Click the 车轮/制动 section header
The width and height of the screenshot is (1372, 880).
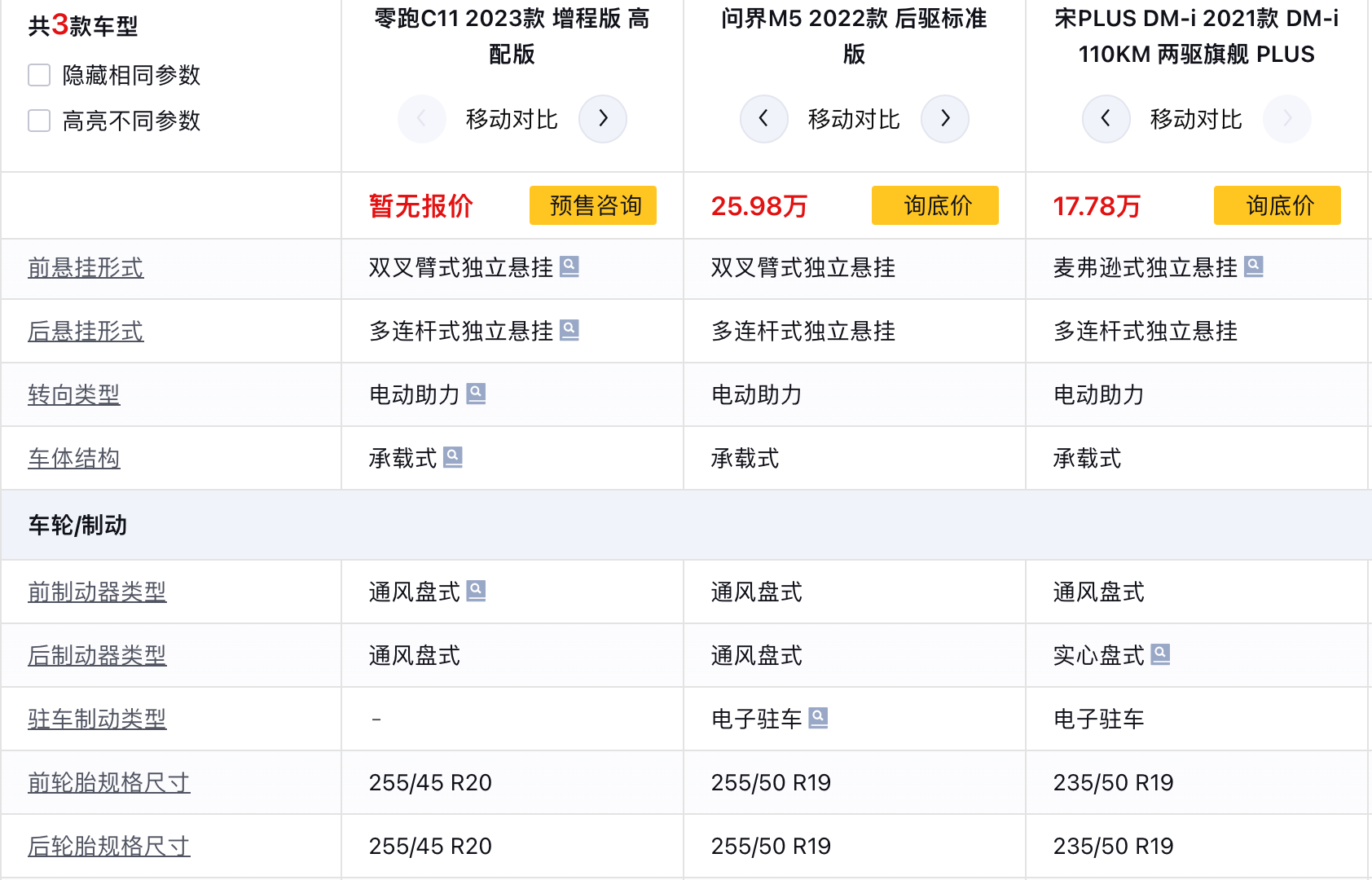[686, 525]
